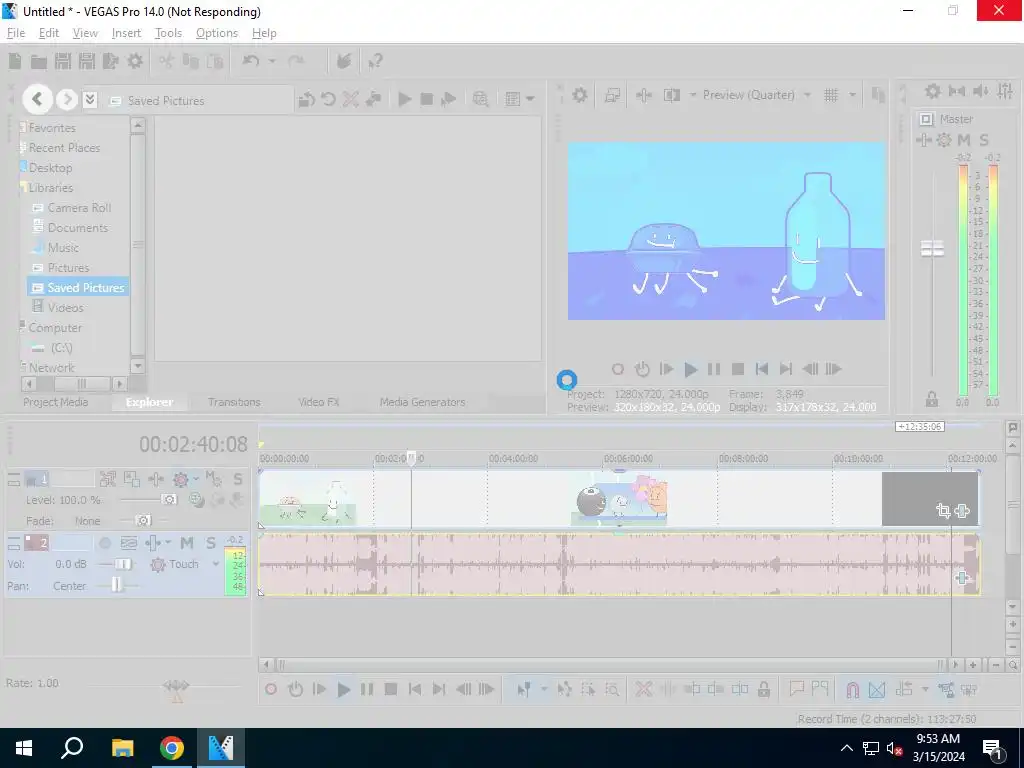This screenshot has height=768, width=1024.
Task: Arm audio track 2 for record
Action: [x=104, y=543]
